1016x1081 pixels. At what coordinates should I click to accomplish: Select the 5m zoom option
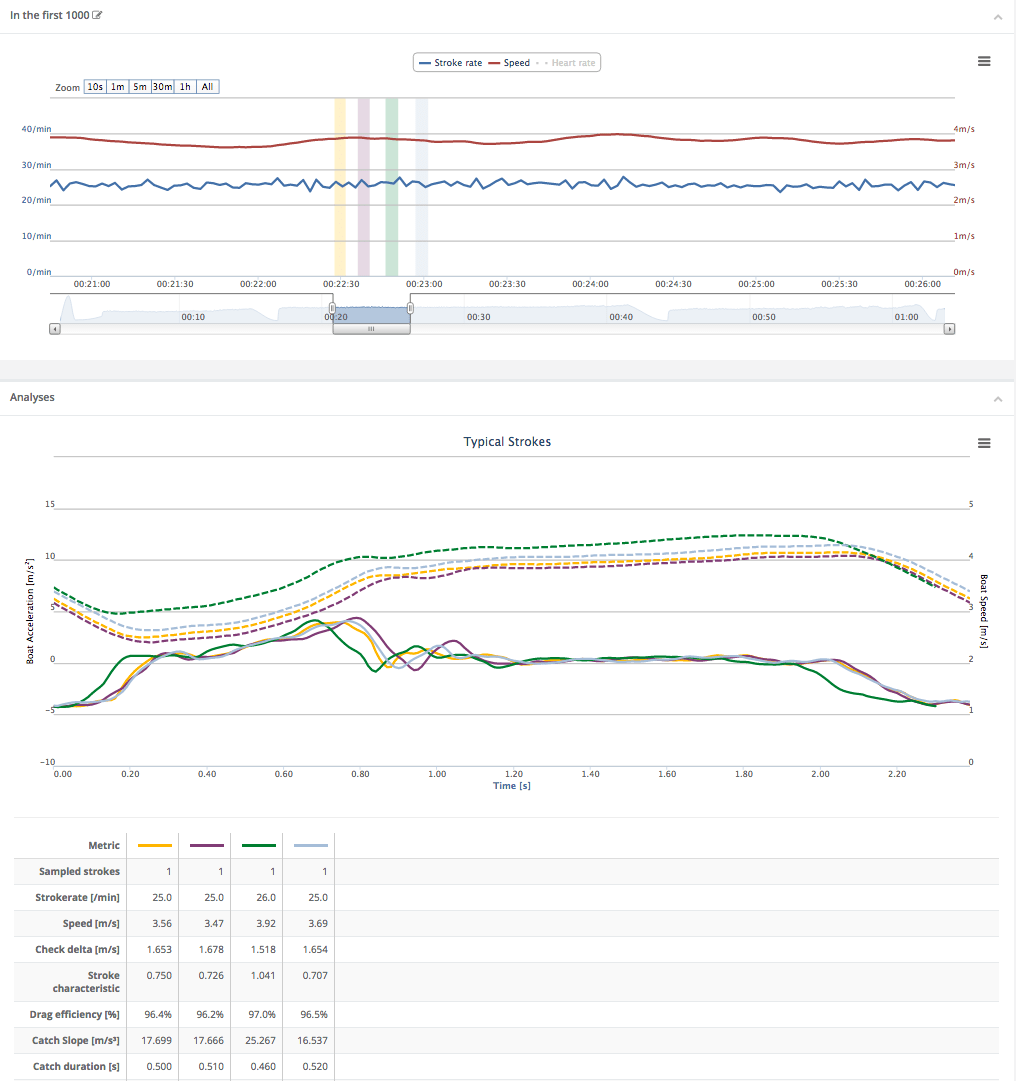[140, 87]
